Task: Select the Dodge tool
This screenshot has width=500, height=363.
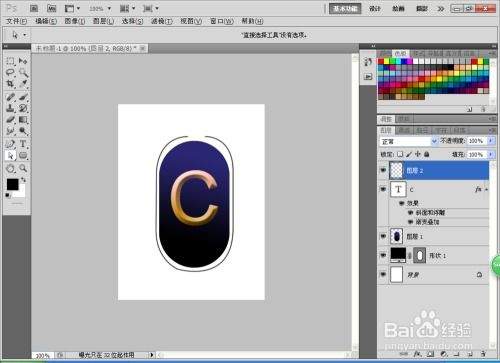Action: coord(23,131)
